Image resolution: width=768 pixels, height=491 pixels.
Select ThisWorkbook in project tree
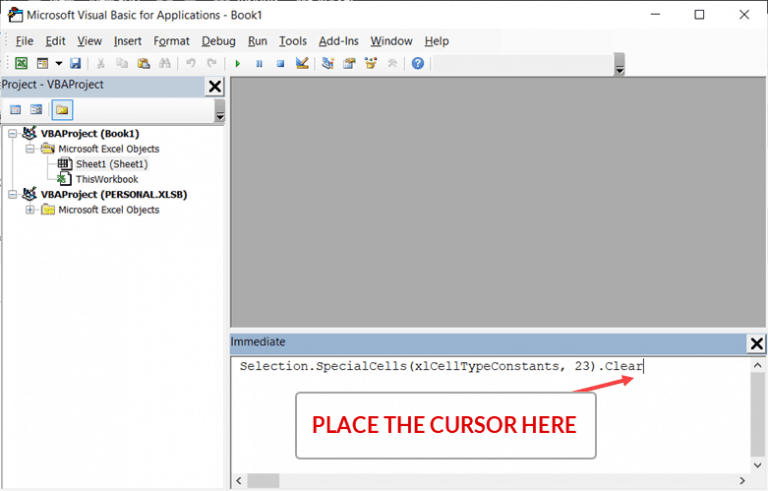(107, 179)
